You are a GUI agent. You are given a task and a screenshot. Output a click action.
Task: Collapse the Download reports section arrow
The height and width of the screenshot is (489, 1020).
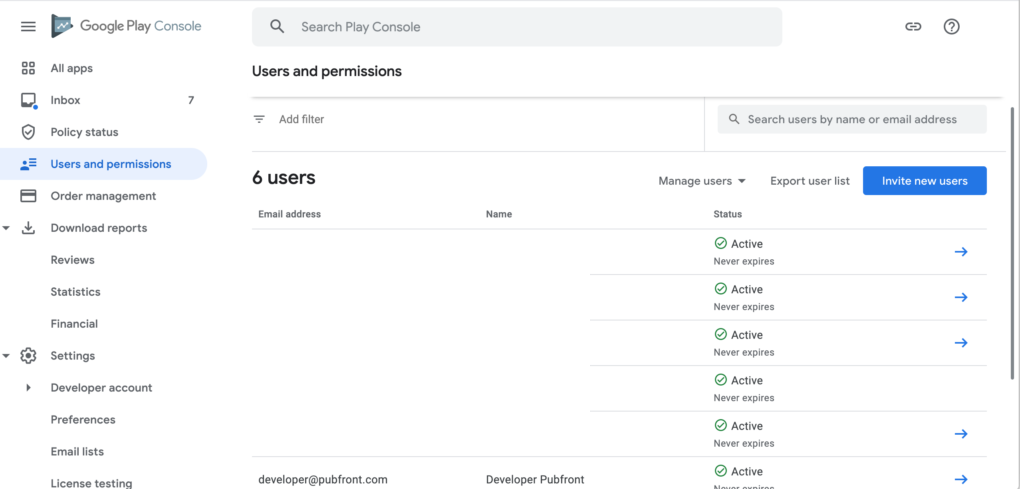(6, 228)
